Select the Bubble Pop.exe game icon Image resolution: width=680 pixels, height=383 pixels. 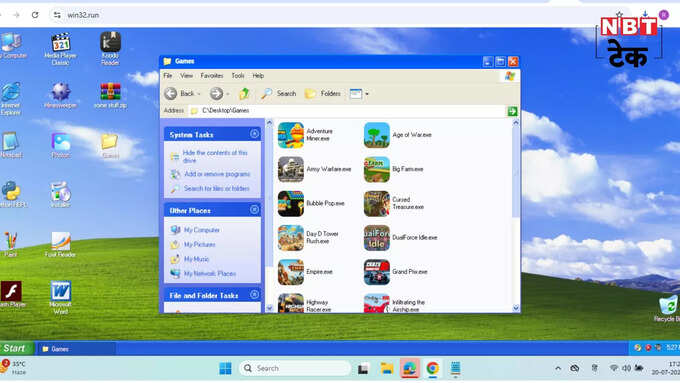[x=291, y=203]
